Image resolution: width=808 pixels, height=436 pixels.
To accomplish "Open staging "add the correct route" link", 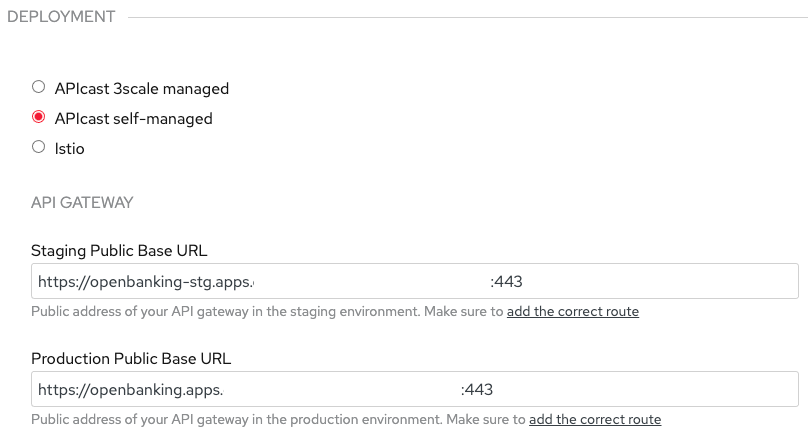I will [572, 312].
